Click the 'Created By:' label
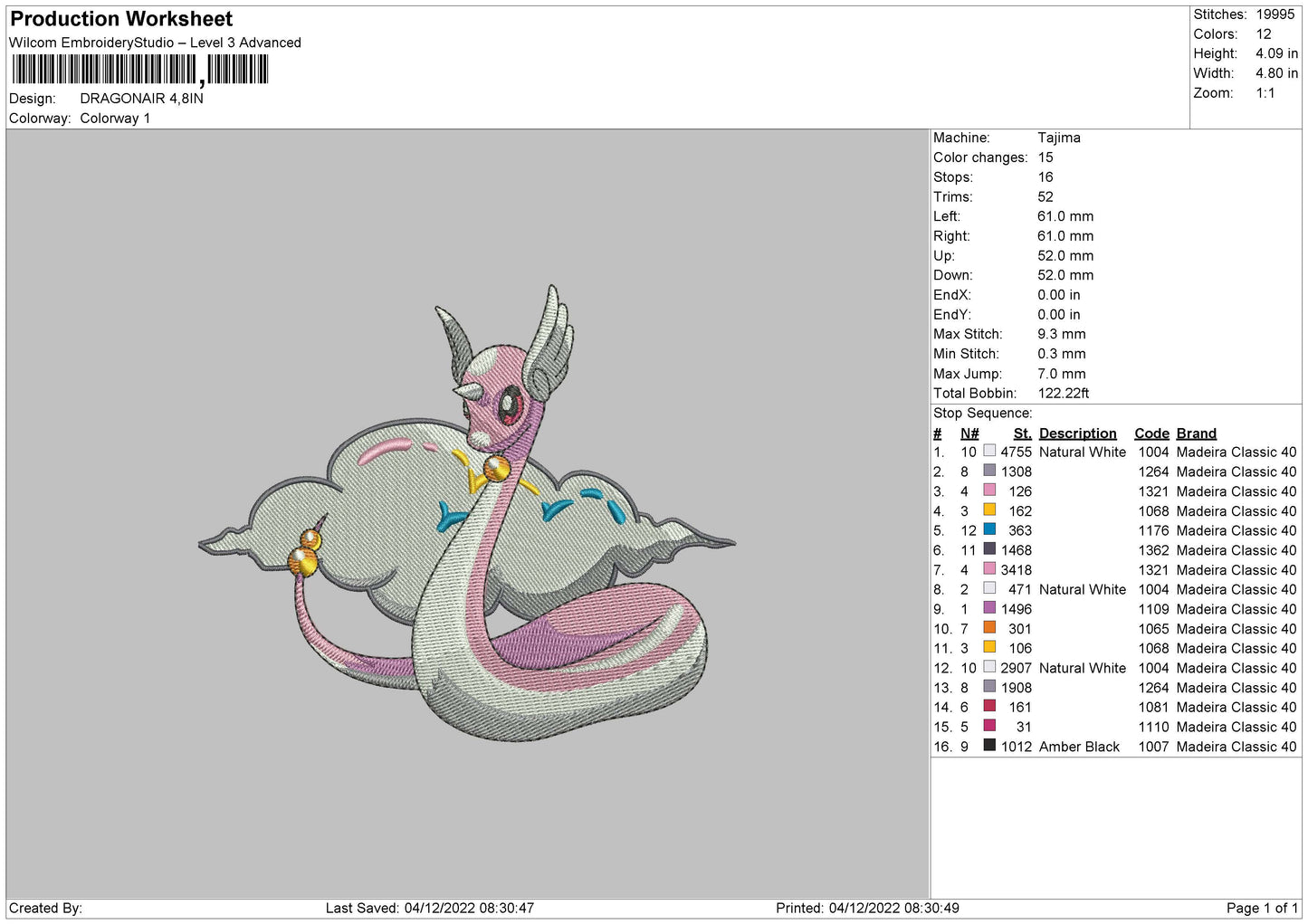 [x=45, y=908]
